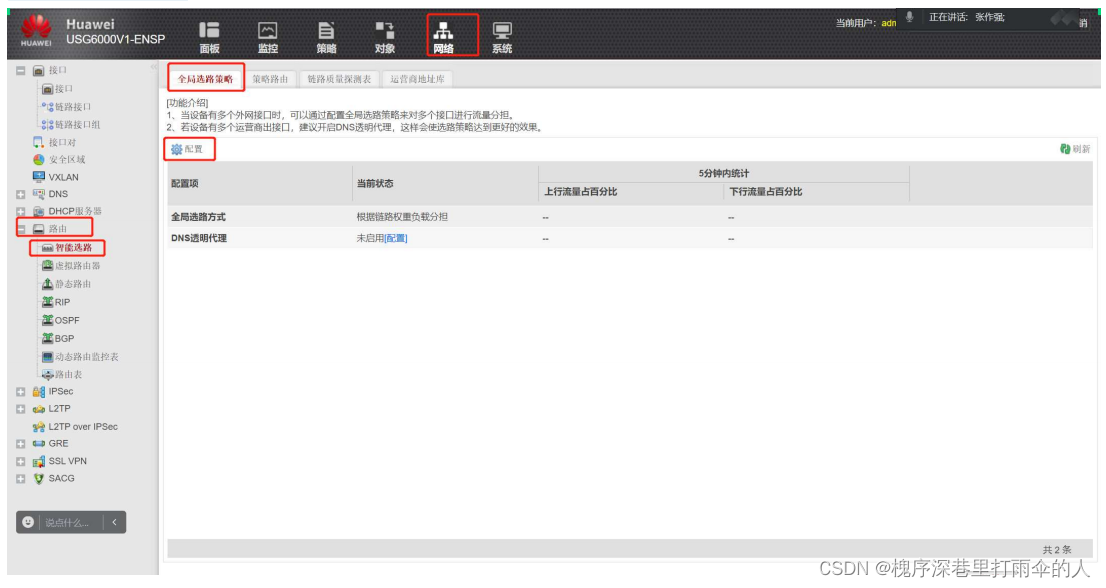1106x588 pixels.
Task: Select 接口 child item in tree
Action: 63,89
